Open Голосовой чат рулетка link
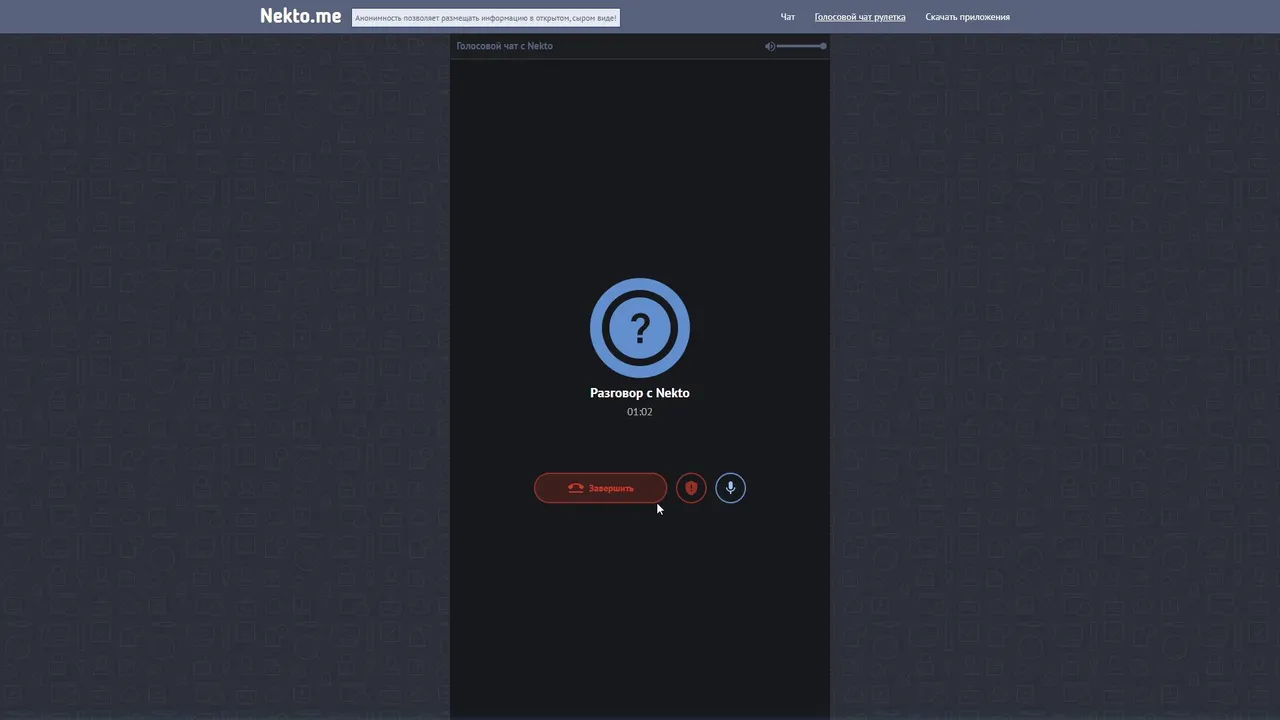The image size is (1280, 720). point(860,17)
